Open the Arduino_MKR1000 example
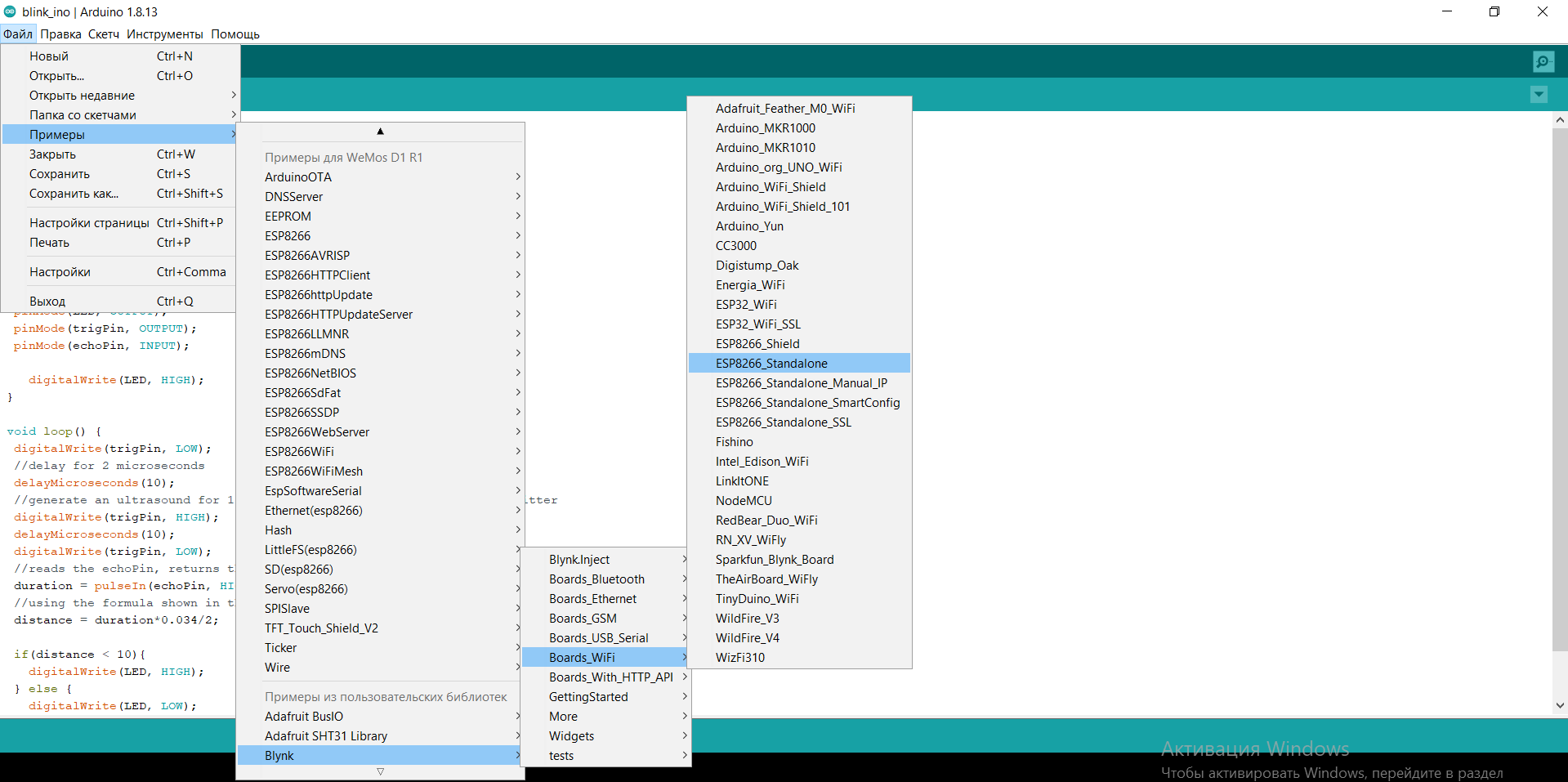This screenshot has height=782, width=1568. click(x=799, y=128)
